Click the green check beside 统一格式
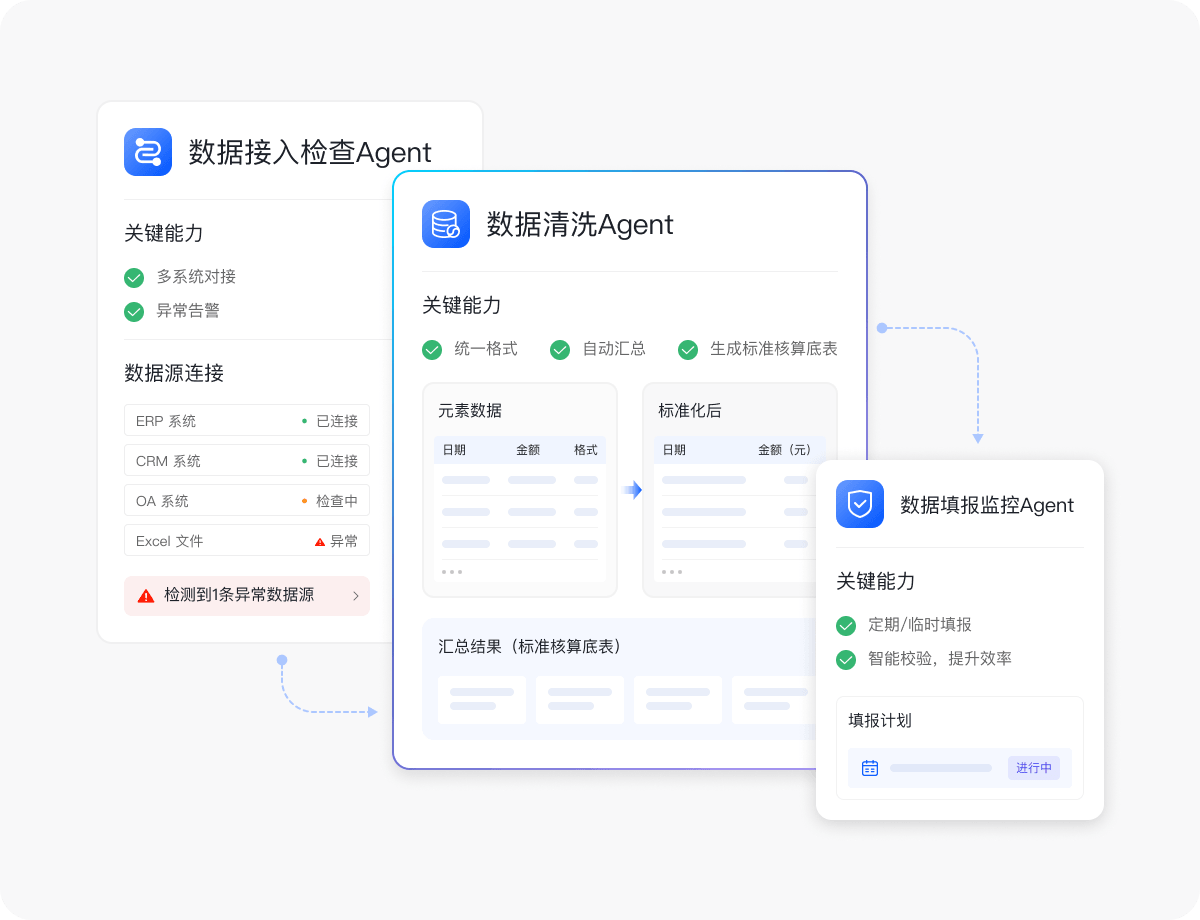Screen dimensions: 1200x920 (x=432, y=349)
